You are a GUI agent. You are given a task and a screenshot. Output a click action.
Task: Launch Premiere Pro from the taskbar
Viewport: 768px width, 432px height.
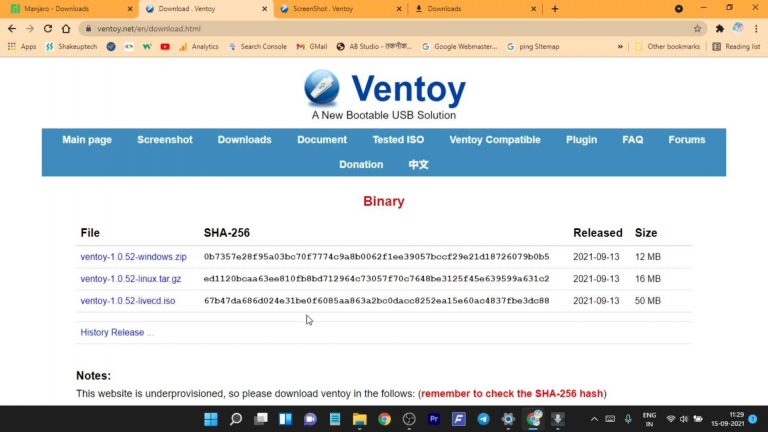[x=434, y=419]
